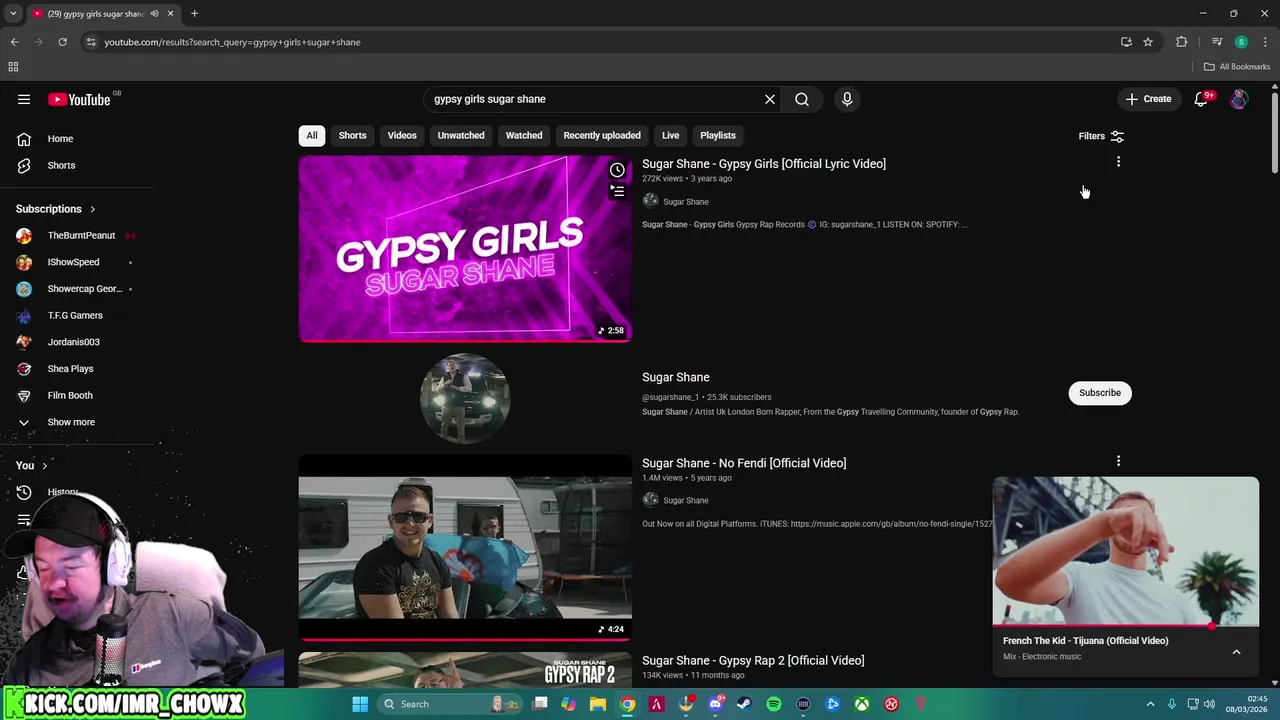Open Sugar Shane - No Fendi title link

click(744, 463)
